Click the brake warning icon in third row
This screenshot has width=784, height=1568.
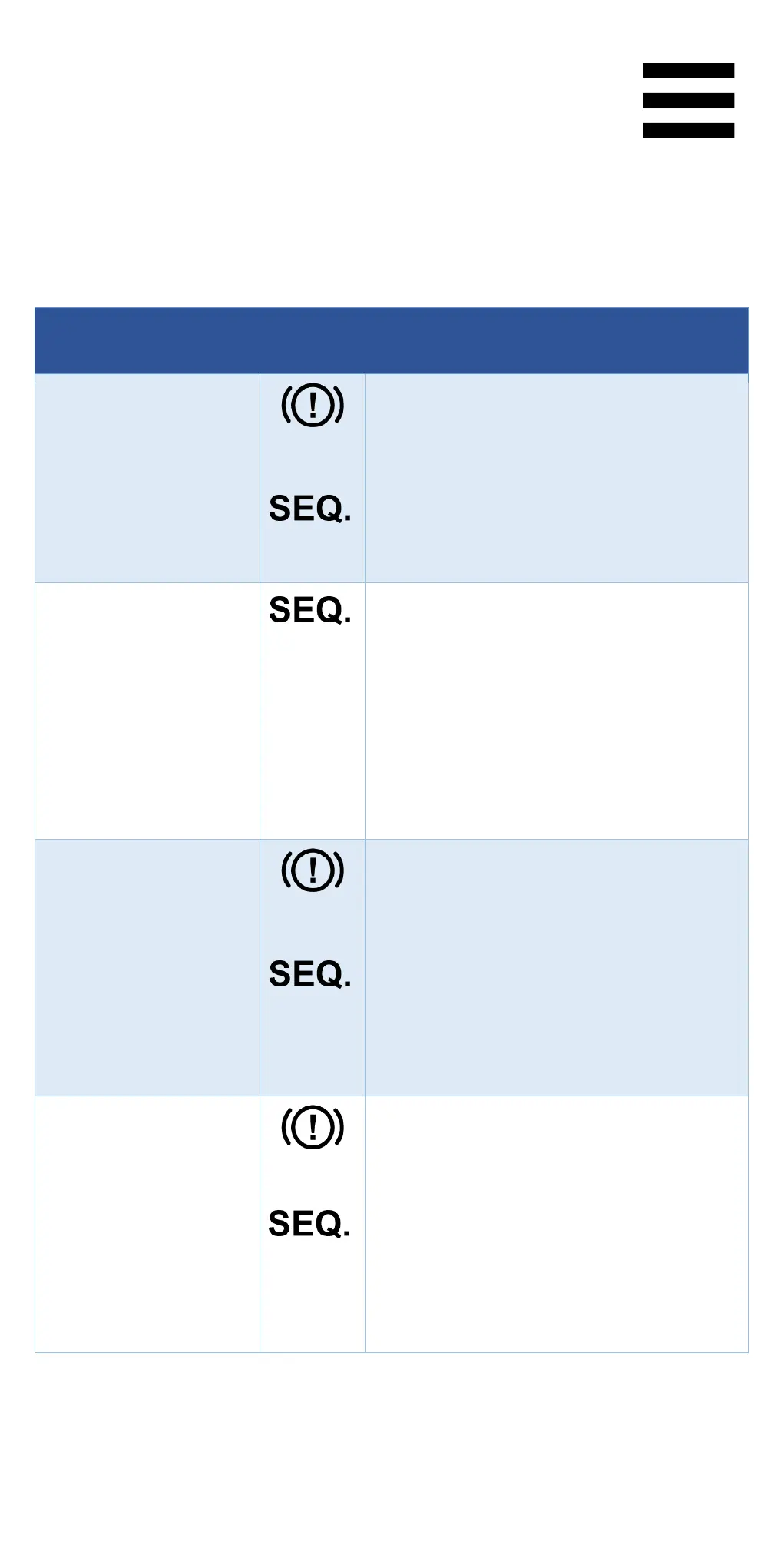(313, 870)
